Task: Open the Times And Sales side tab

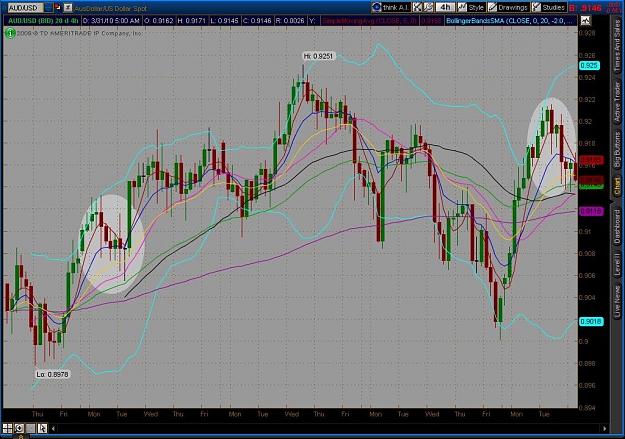Action: [617, 47]
